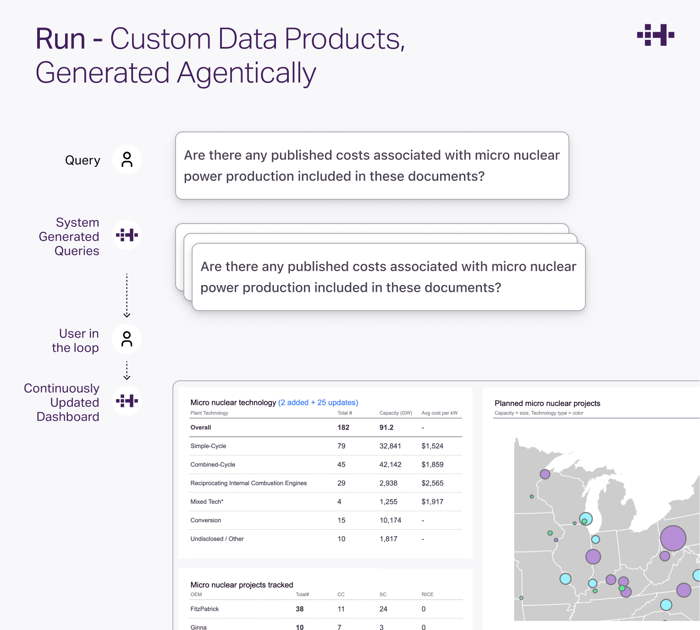The image size is (700, 630).
Task: Click the Continuously Updated Dashboard logo icon
Action: click(x=127, y=401)
